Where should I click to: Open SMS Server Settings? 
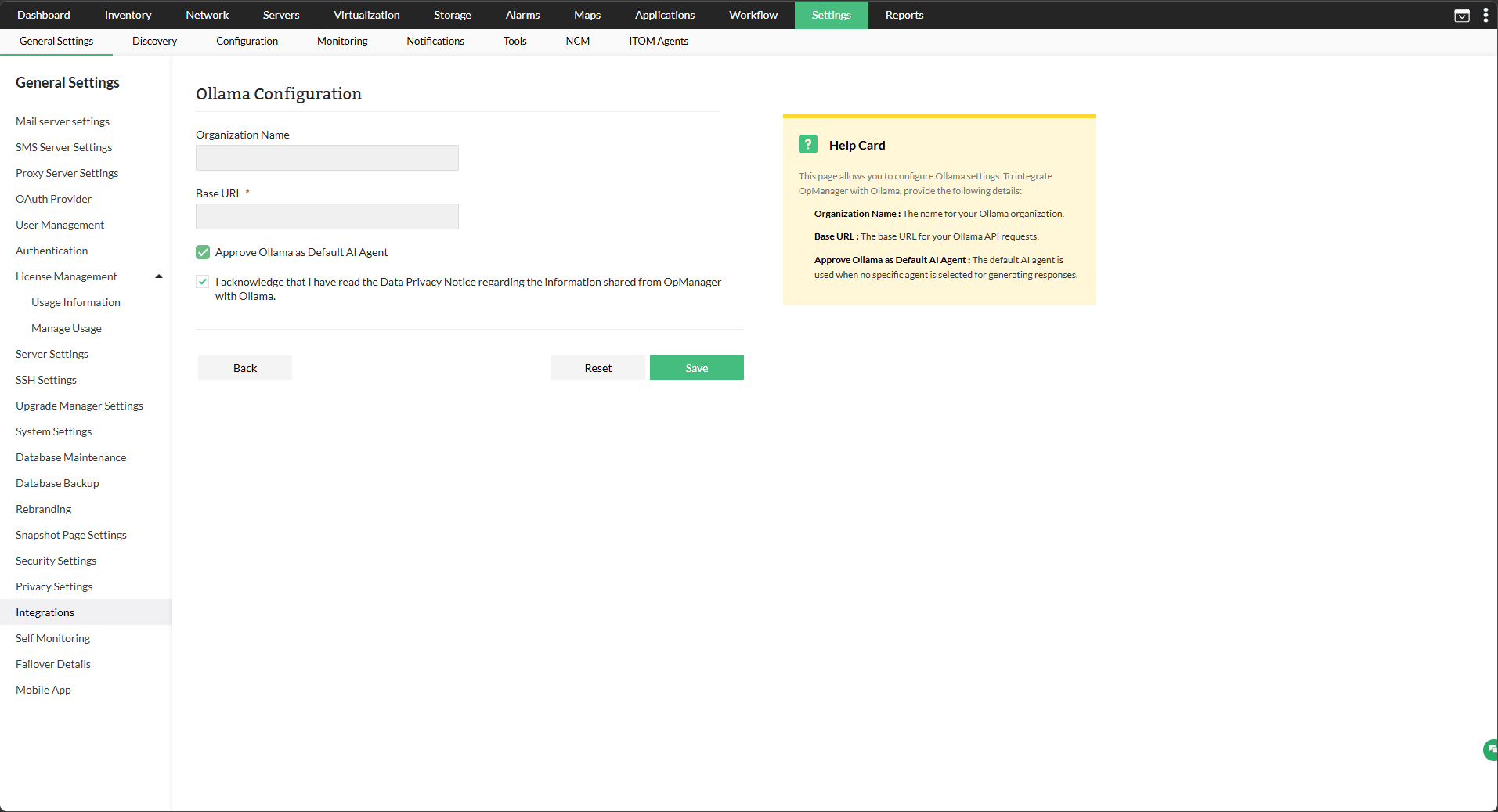pyautogui.click(x=63, y=147)
